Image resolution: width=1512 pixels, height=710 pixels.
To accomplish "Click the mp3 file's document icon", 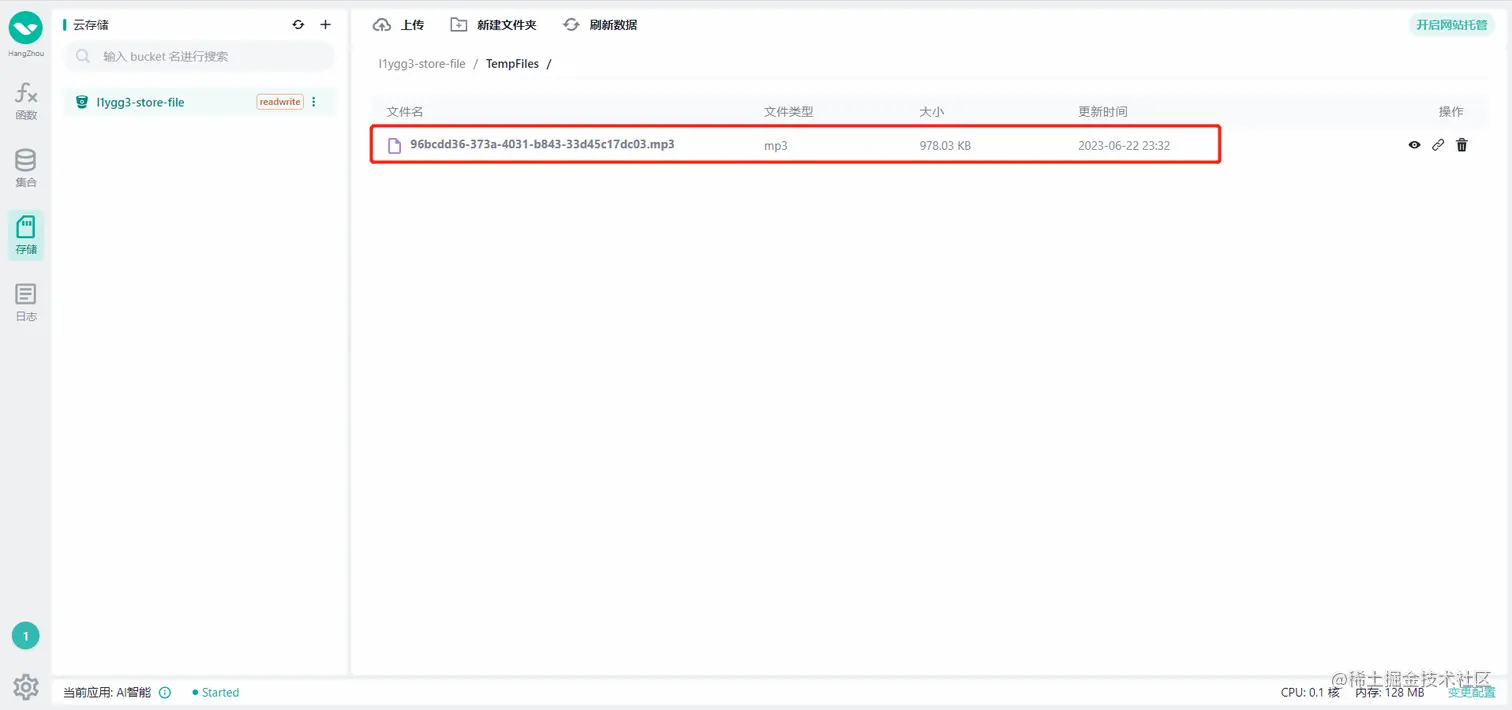I will (x=394, y=145).
